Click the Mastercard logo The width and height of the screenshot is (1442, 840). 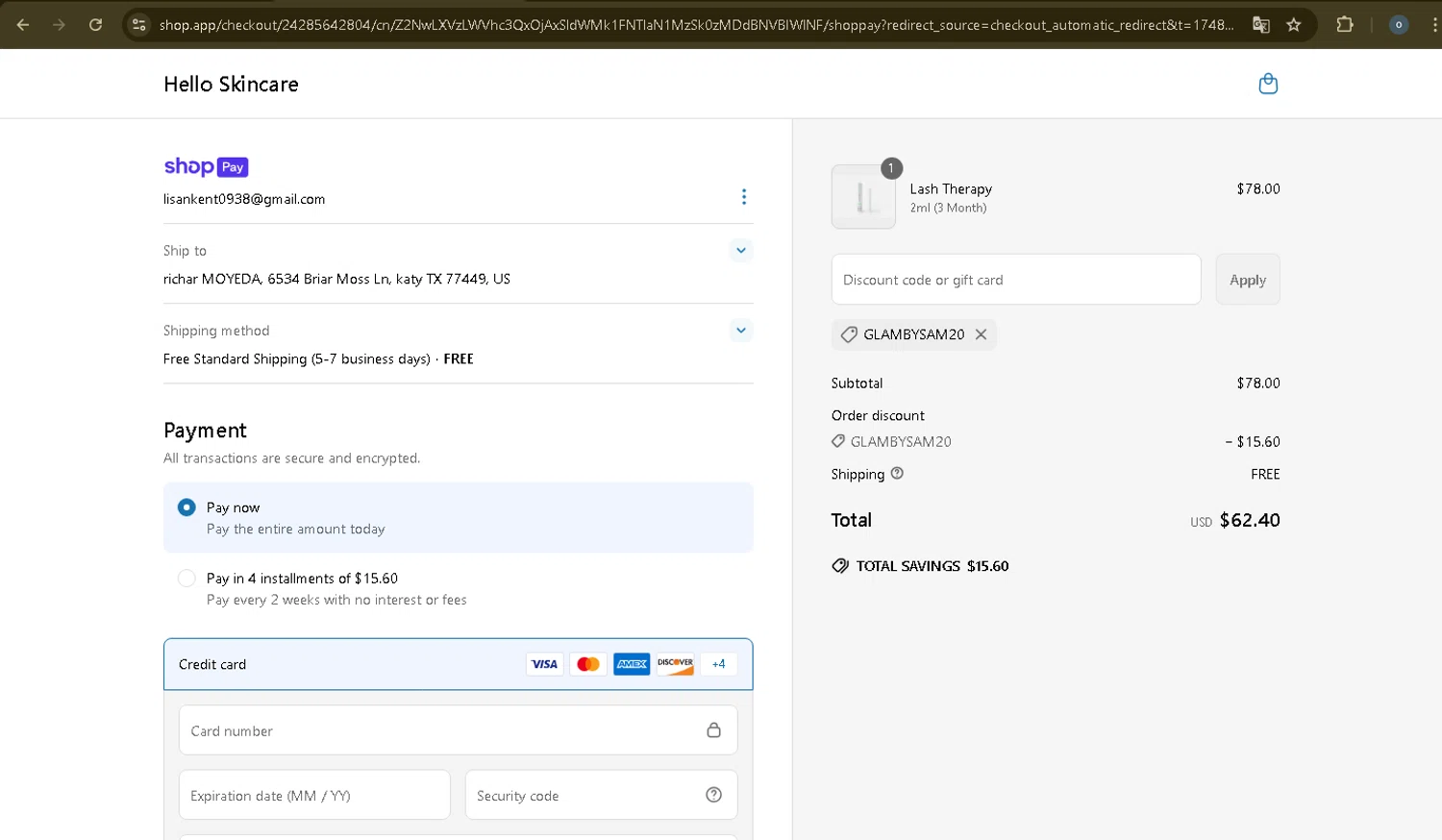point(588,664)
